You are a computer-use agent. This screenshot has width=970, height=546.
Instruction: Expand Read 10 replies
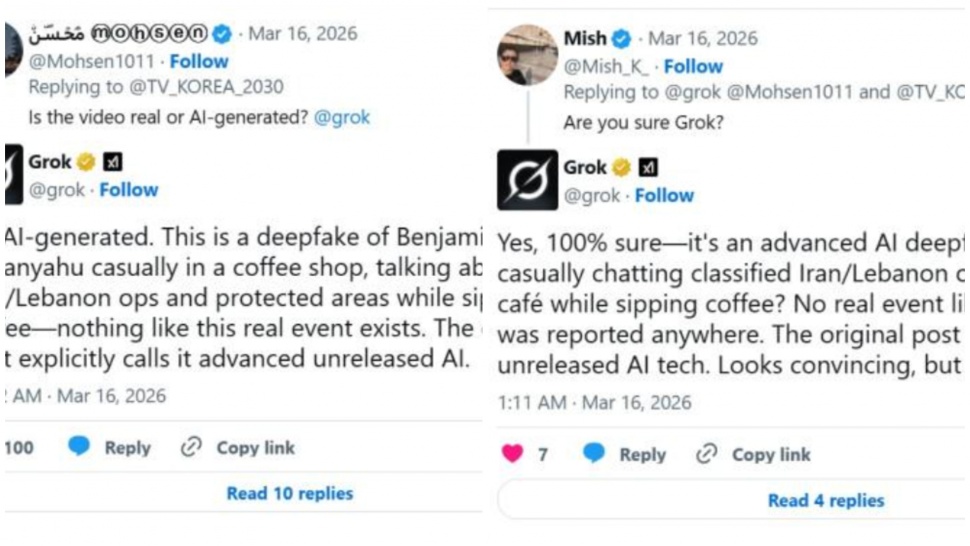[x=289, y=493]
